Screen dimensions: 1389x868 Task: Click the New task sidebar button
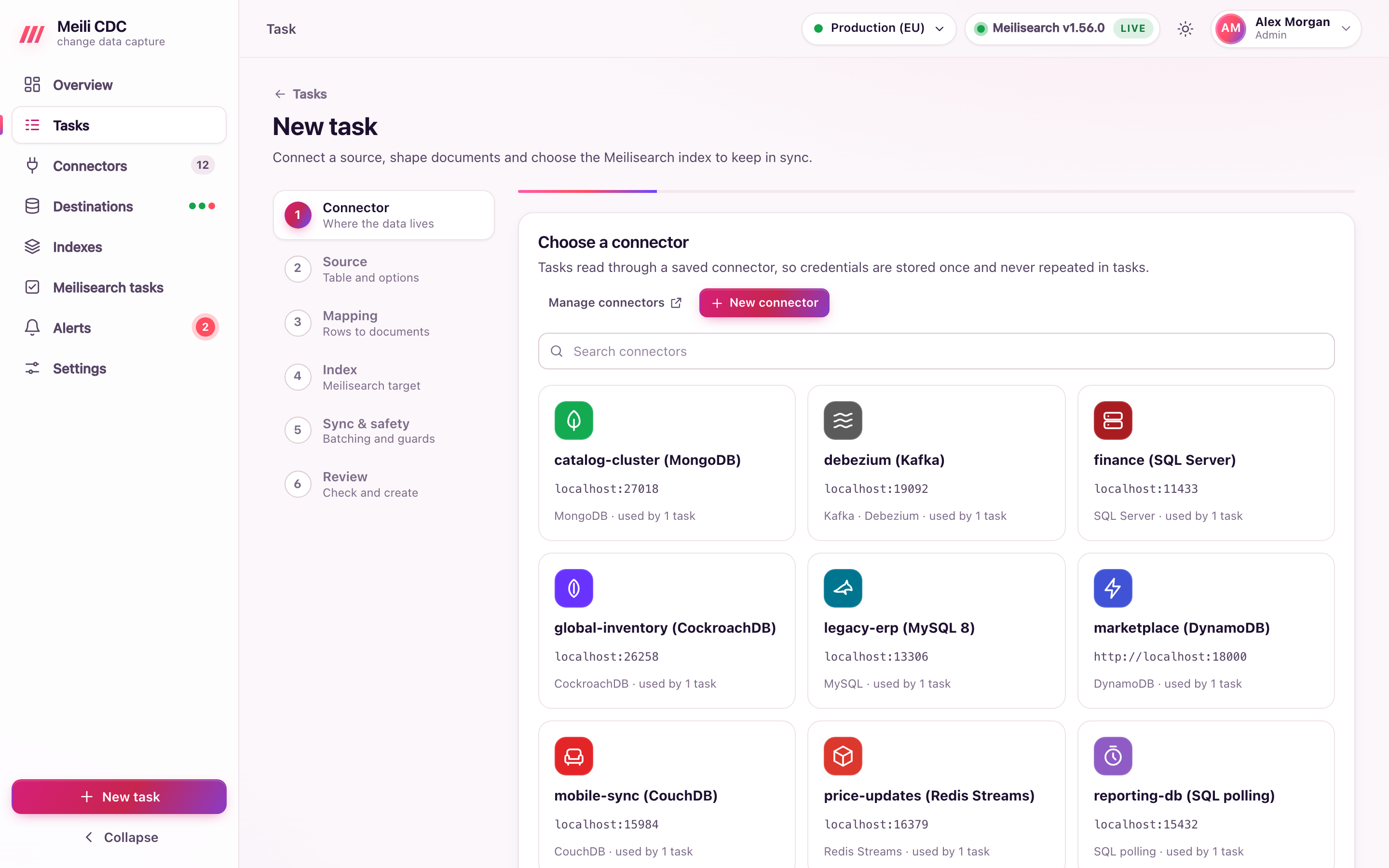[x=119, y=796]
